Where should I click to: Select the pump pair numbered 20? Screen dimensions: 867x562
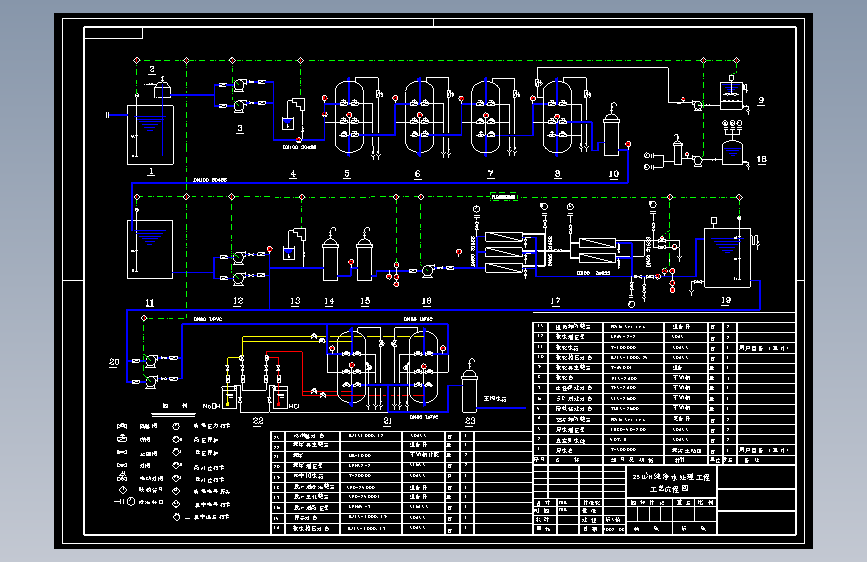(x=152, y=370)
